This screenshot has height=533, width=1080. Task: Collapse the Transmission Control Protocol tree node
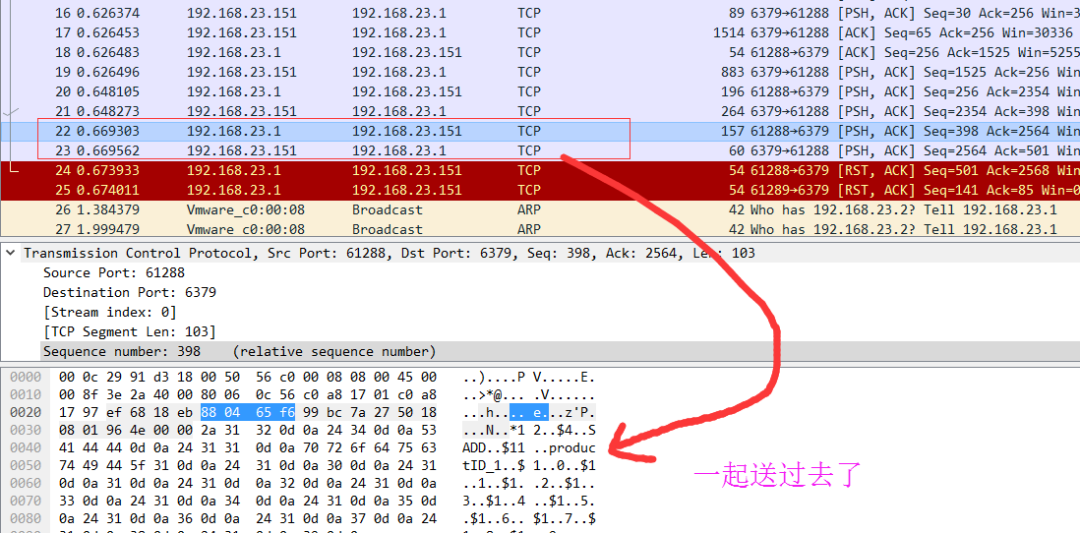[x=10, y=253]
